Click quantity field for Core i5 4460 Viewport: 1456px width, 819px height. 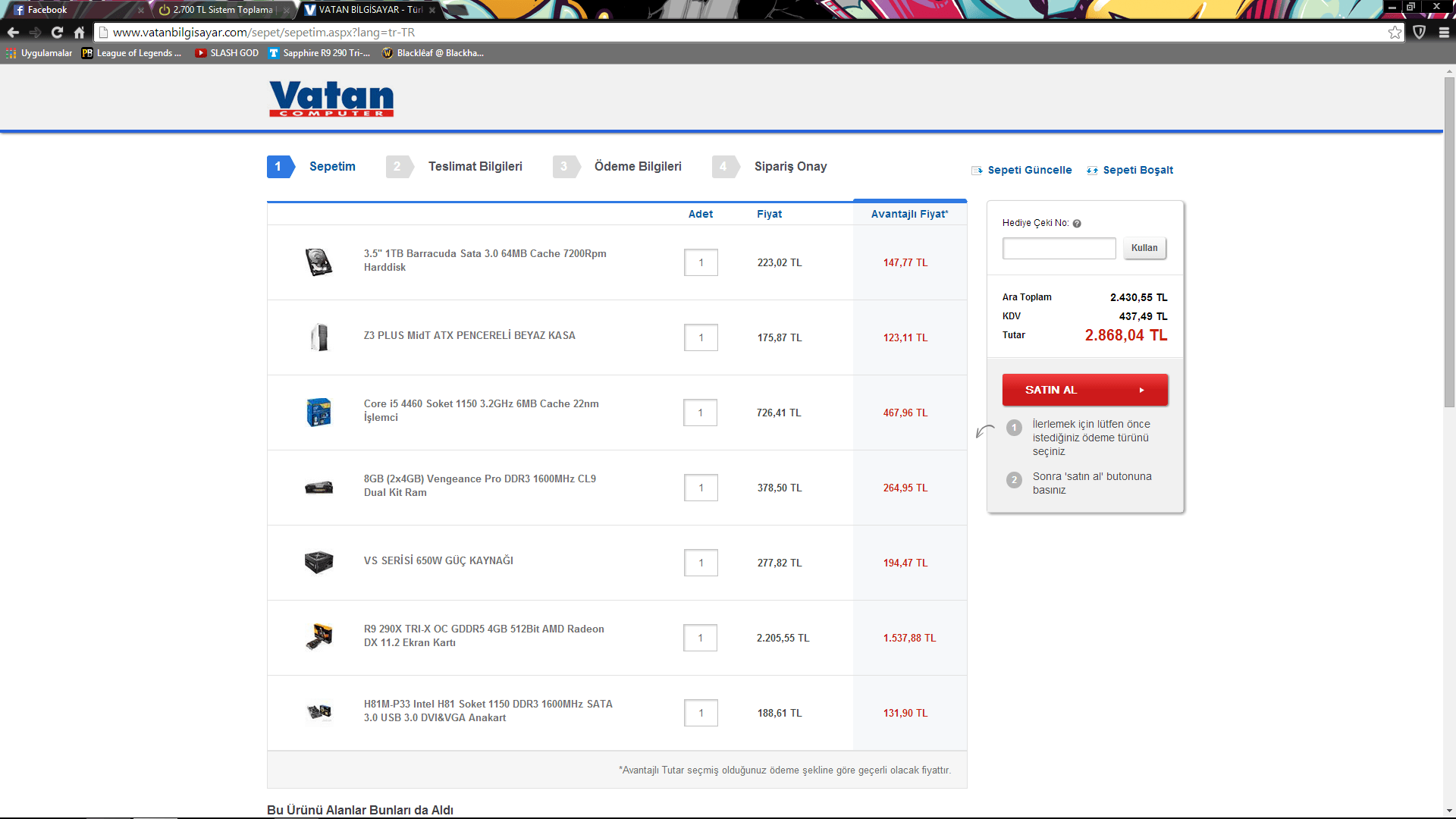click(700, 413)
